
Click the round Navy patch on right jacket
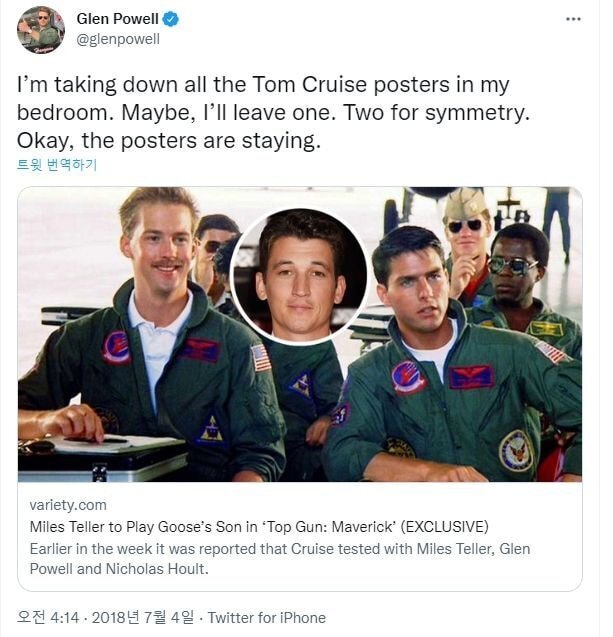516,450
